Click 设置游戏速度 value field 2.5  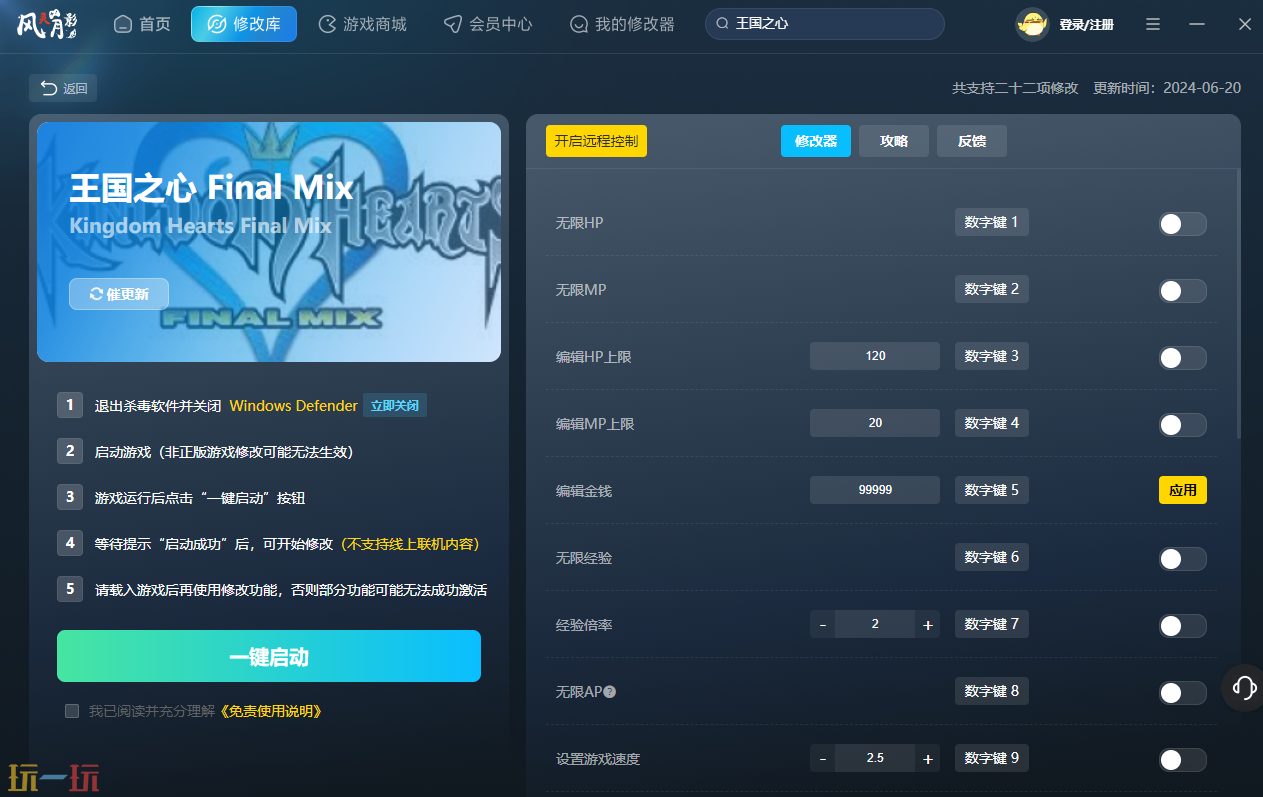[x=875, y=758]
